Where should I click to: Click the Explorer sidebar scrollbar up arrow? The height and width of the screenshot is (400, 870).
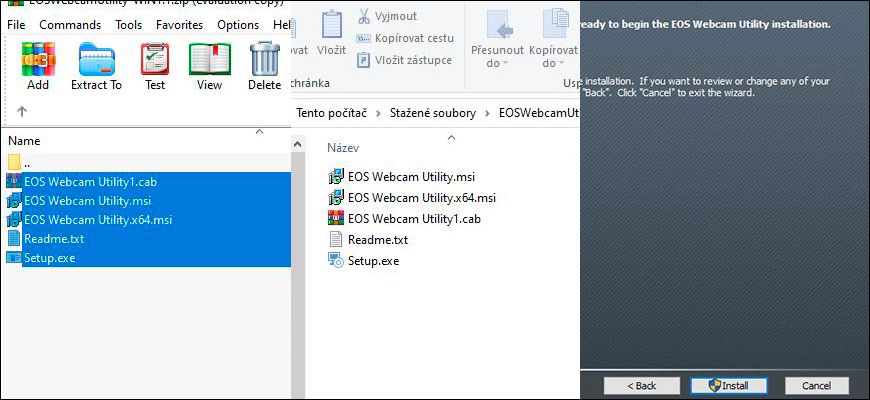click(298, 144)
